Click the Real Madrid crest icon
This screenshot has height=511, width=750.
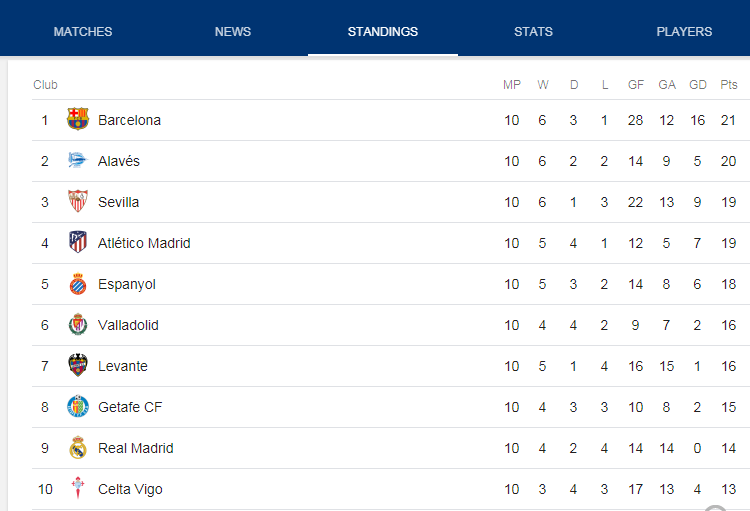click(78, 448)
